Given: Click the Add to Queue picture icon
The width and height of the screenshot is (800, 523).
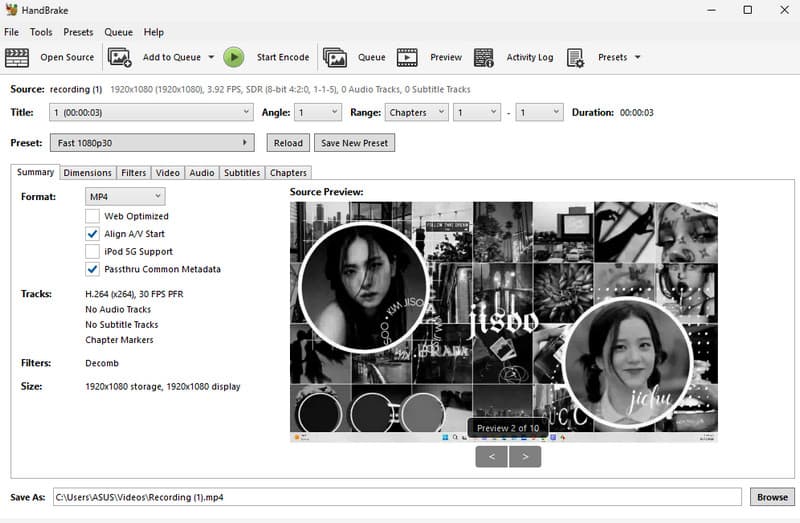Looking at the screenshot, I should 119,57.
